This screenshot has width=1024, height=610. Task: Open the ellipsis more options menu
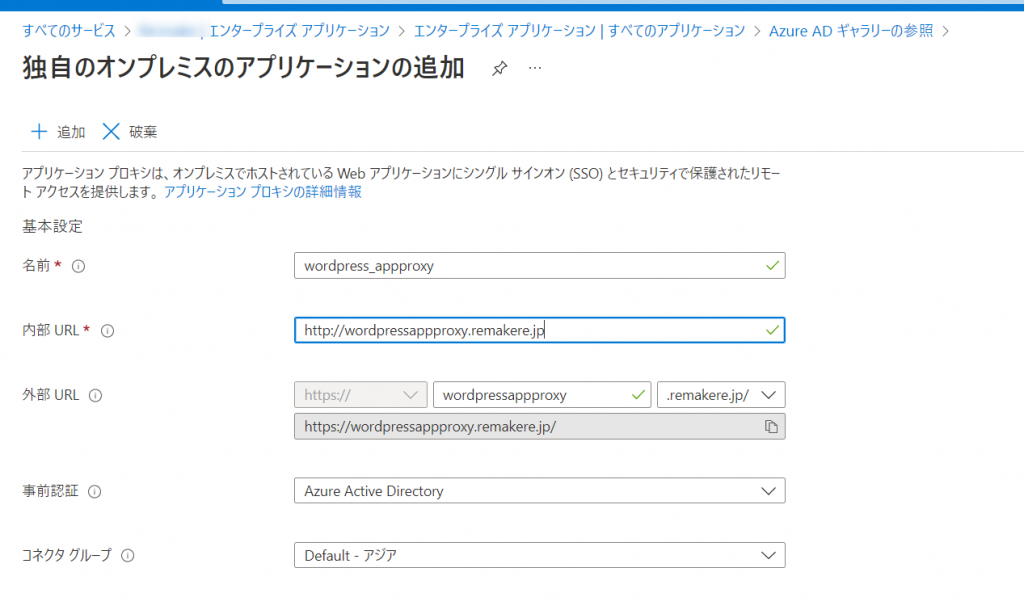[535, 68]
